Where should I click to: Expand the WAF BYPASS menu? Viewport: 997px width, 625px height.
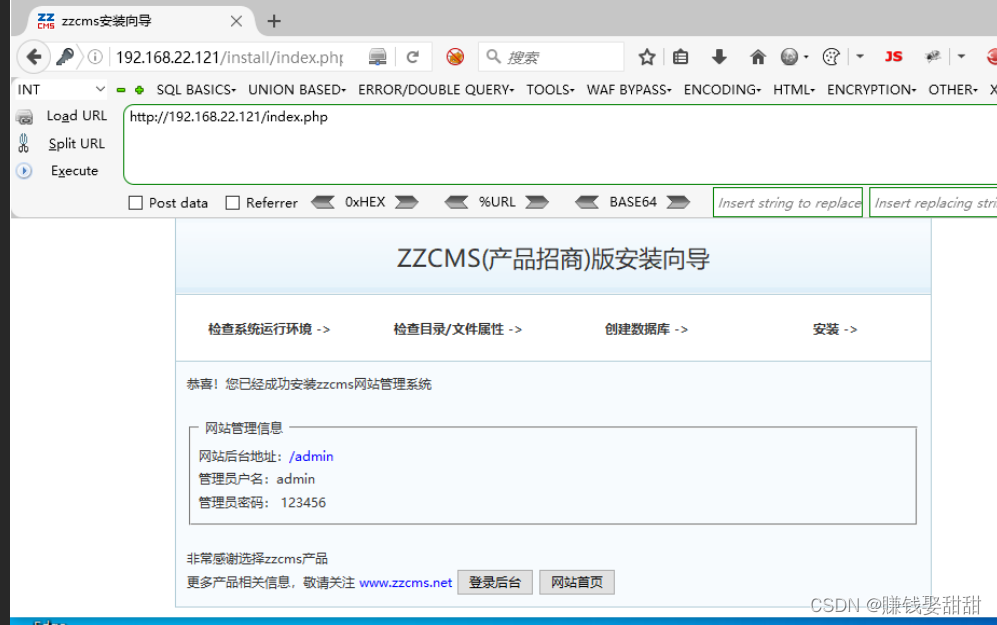[x=629, y=90]
